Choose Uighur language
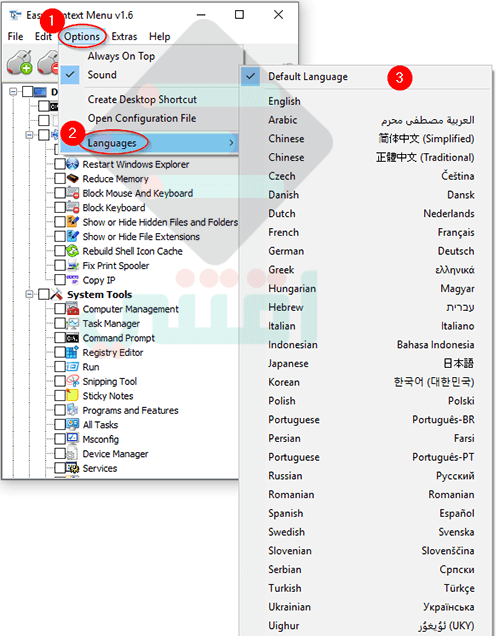Image resolution: width=500 pixels, height=636 pixels. 366,625
